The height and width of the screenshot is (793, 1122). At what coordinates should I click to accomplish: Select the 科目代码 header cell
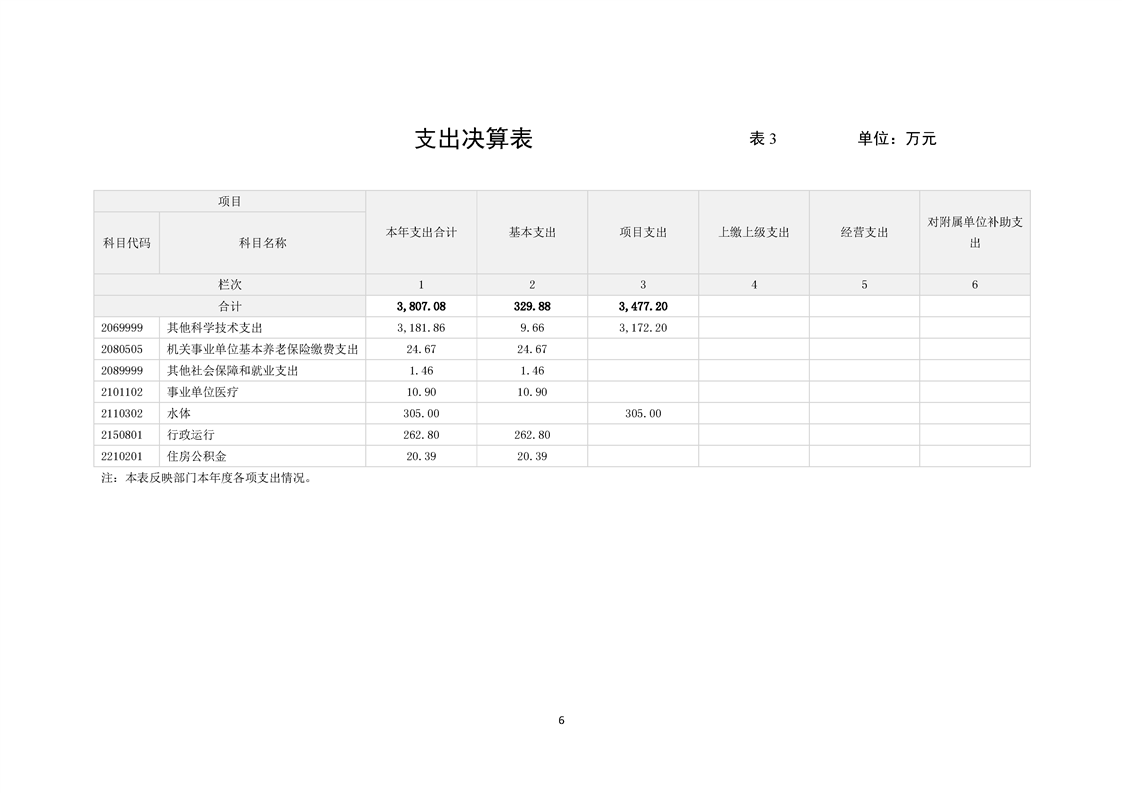coord(127,243)
